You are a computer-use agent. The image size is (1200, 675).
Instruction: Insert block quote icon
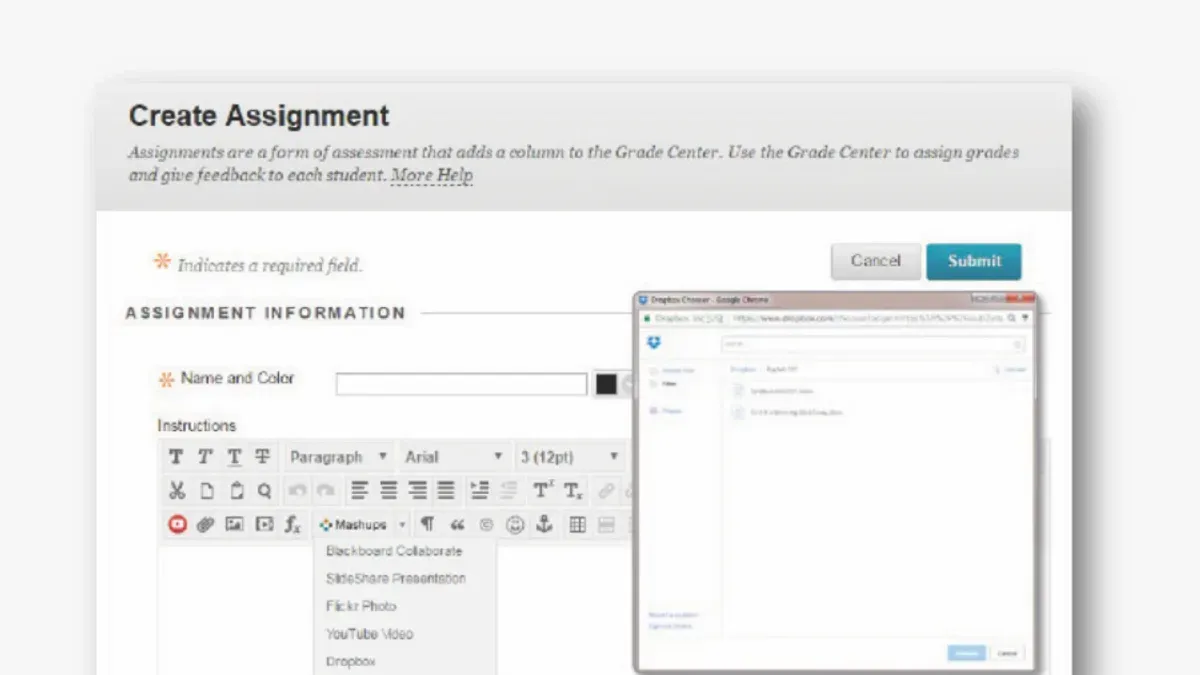(457, 525)
